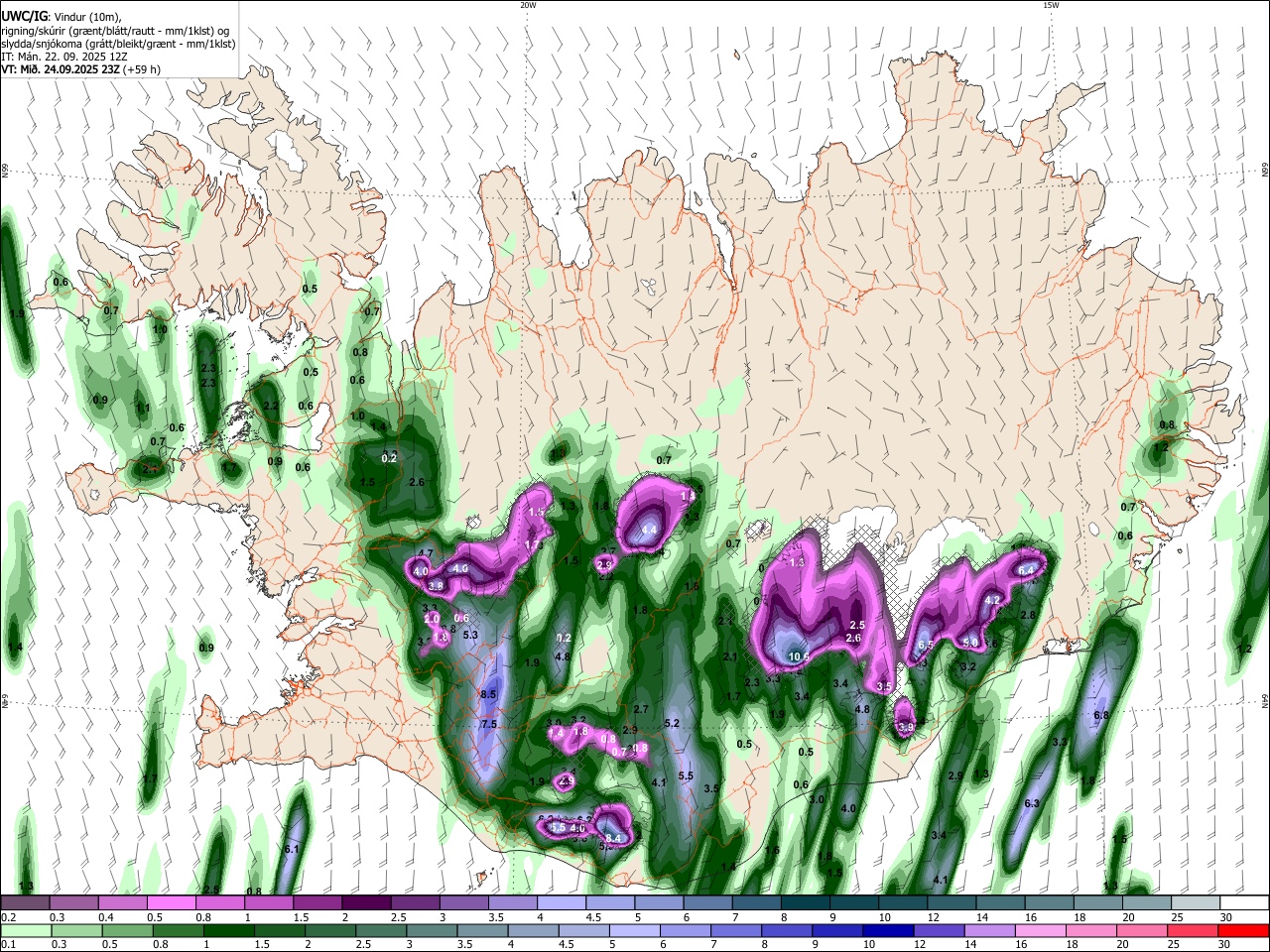Select the light gray 25 snow legend swatch

1195,902
